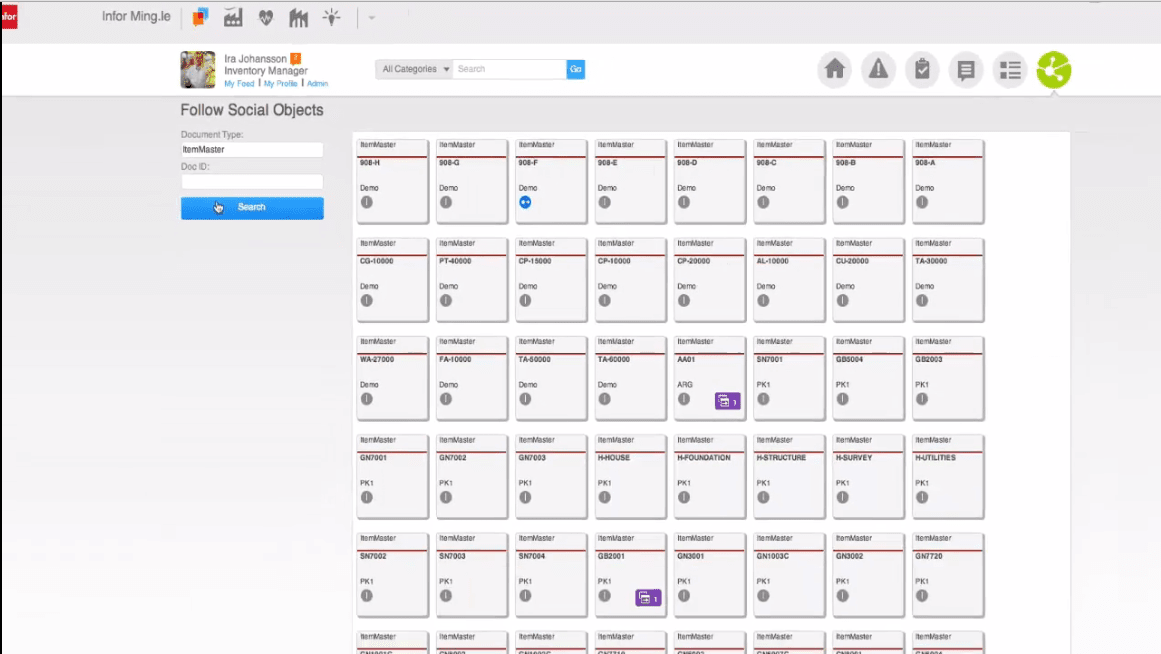The height and width of the screenshot is (654, 1161).
Task: Open the Home icon in the top-right toolbar
Action: [834, 69]
